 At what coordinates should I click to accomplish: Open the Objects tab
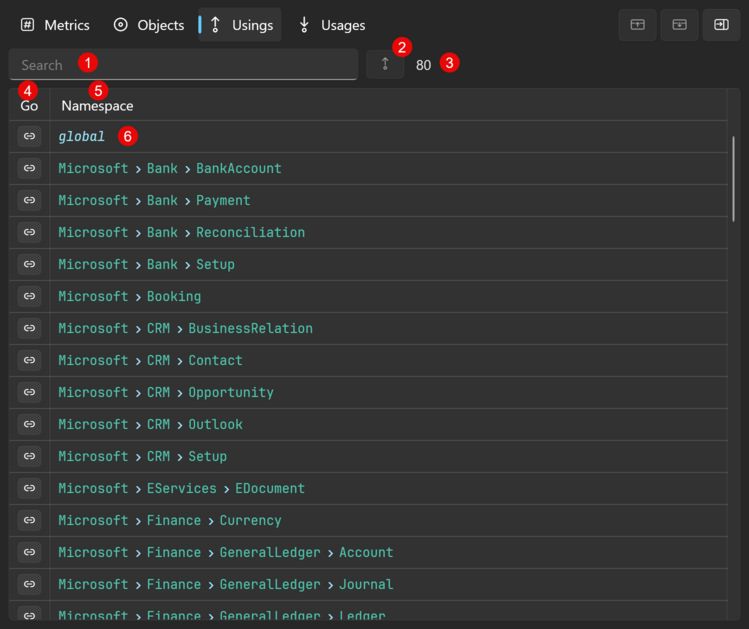click(149, 25)
